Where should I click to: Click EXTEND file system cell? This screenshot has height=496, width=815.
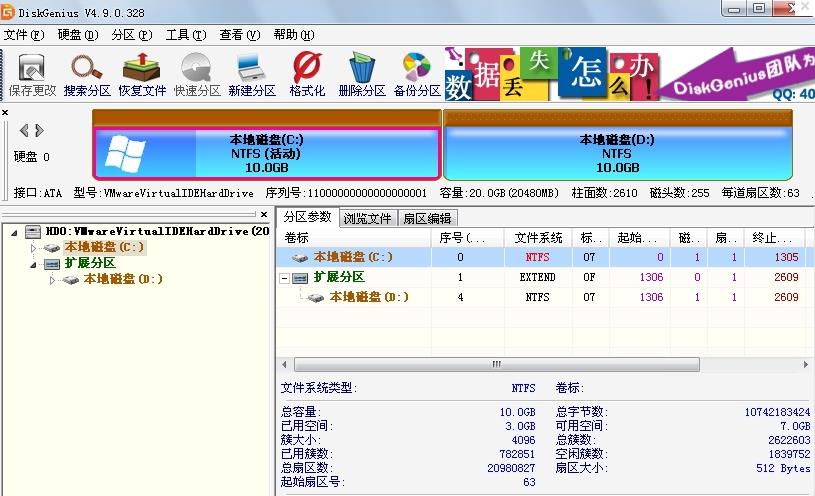pyautogui.click(x=537, y=277)
